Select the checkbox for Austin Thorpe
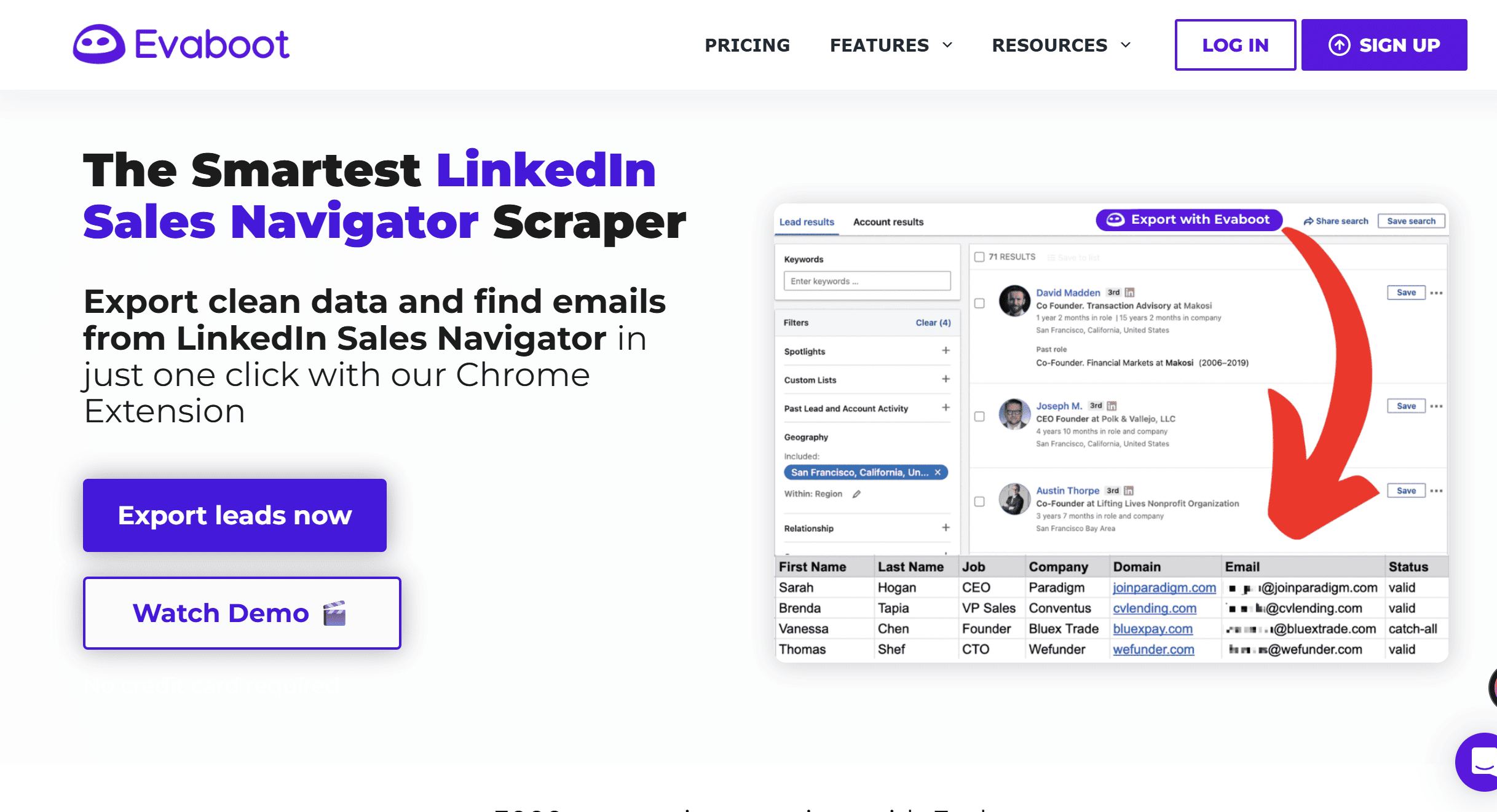The width and height of the screenshot is (1497, 812). pyautogui.click(x=979, y=502)
